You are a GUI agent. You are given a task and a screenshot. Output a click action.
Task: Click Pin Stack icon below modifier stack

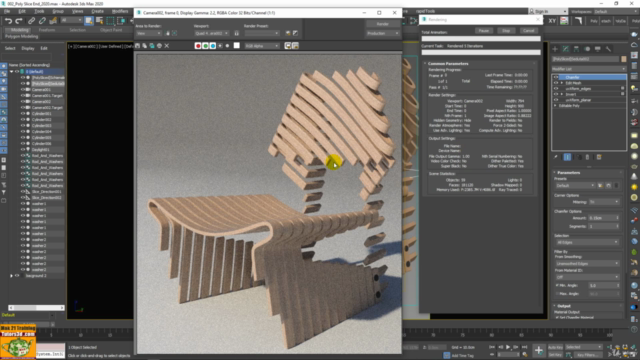pos(556,157)
